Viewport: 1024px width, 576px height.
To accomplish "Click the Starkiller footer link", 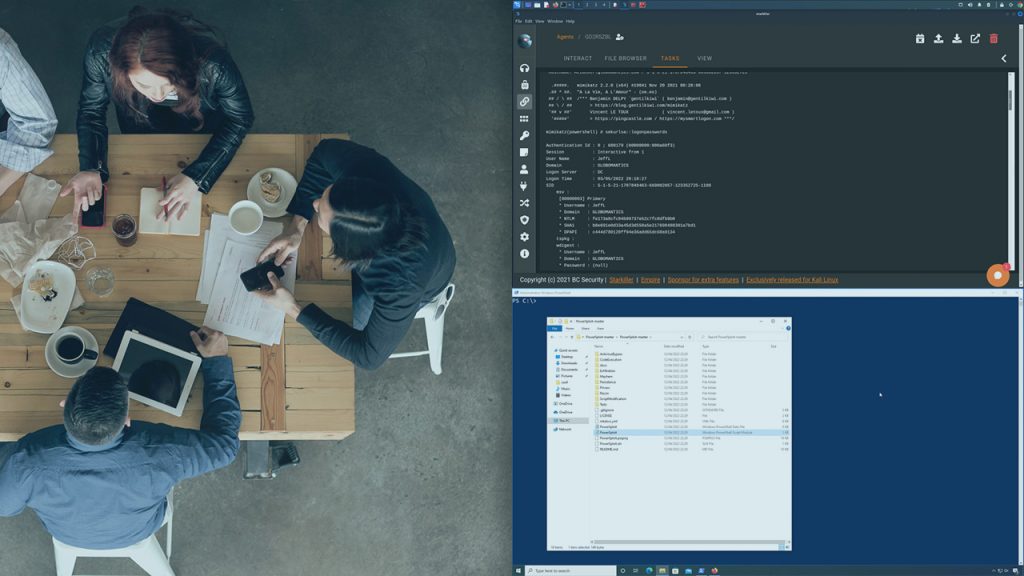I will [620, 280].
